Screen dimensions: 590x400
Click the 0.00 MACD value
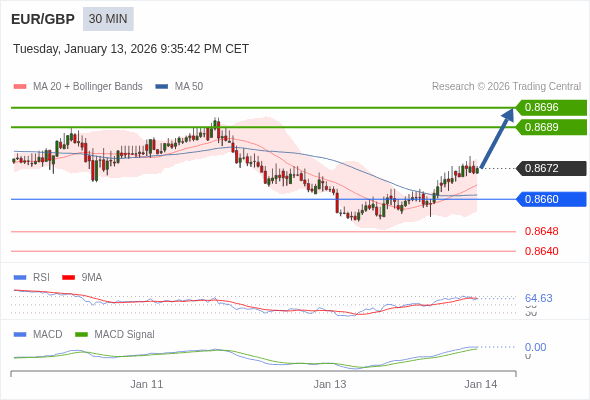click(535, 347)
